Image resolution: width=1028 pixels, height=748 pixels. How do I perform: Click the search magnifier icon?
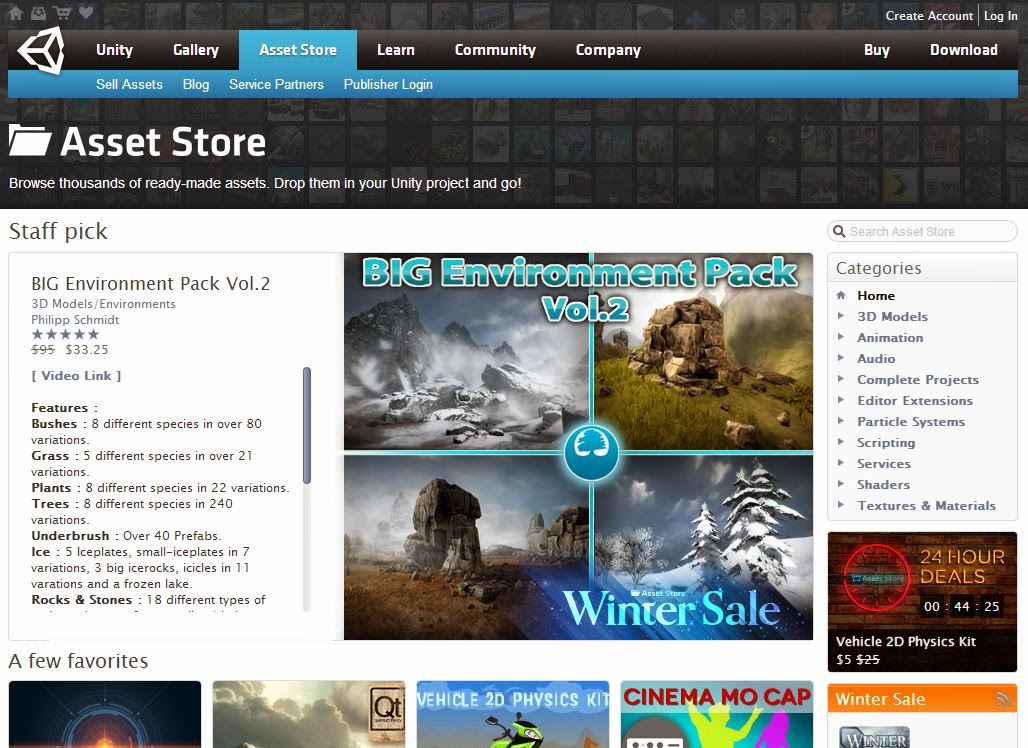[x=839, y=231]
